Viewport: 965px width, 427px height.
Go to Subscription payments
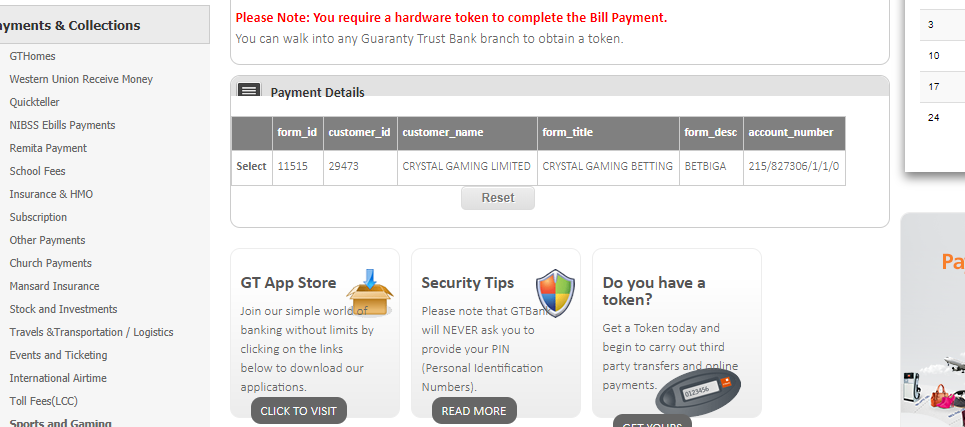38,217
